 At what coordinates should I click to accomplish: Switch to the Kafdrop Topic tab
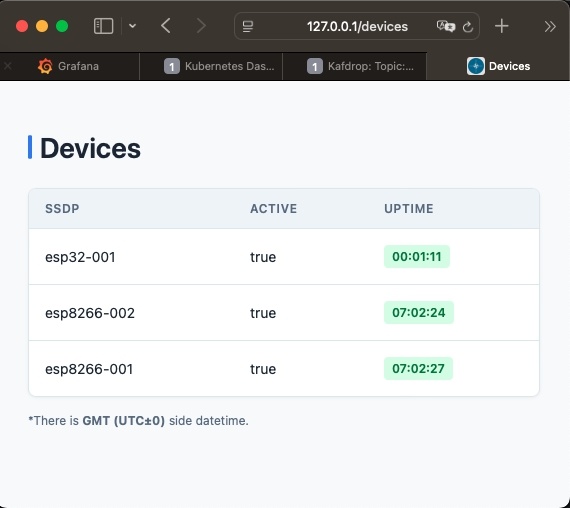click(x=360, y=66)
